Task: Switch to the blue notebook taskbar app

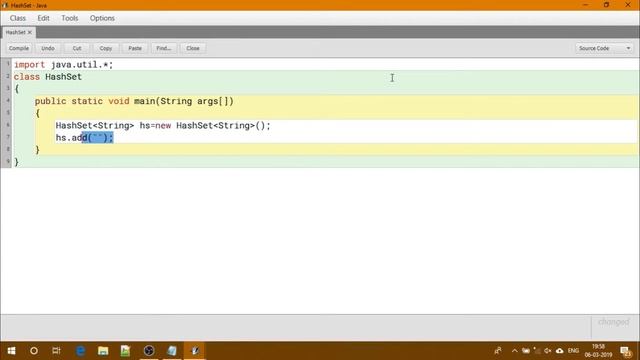Action: 172,351
